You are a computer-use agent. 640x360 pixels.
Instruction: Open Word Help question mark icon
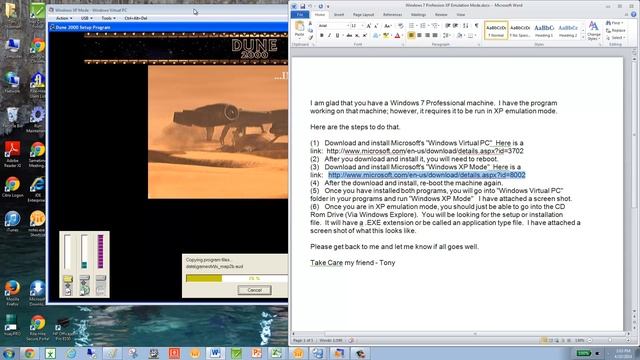click(x=634, y=14)
